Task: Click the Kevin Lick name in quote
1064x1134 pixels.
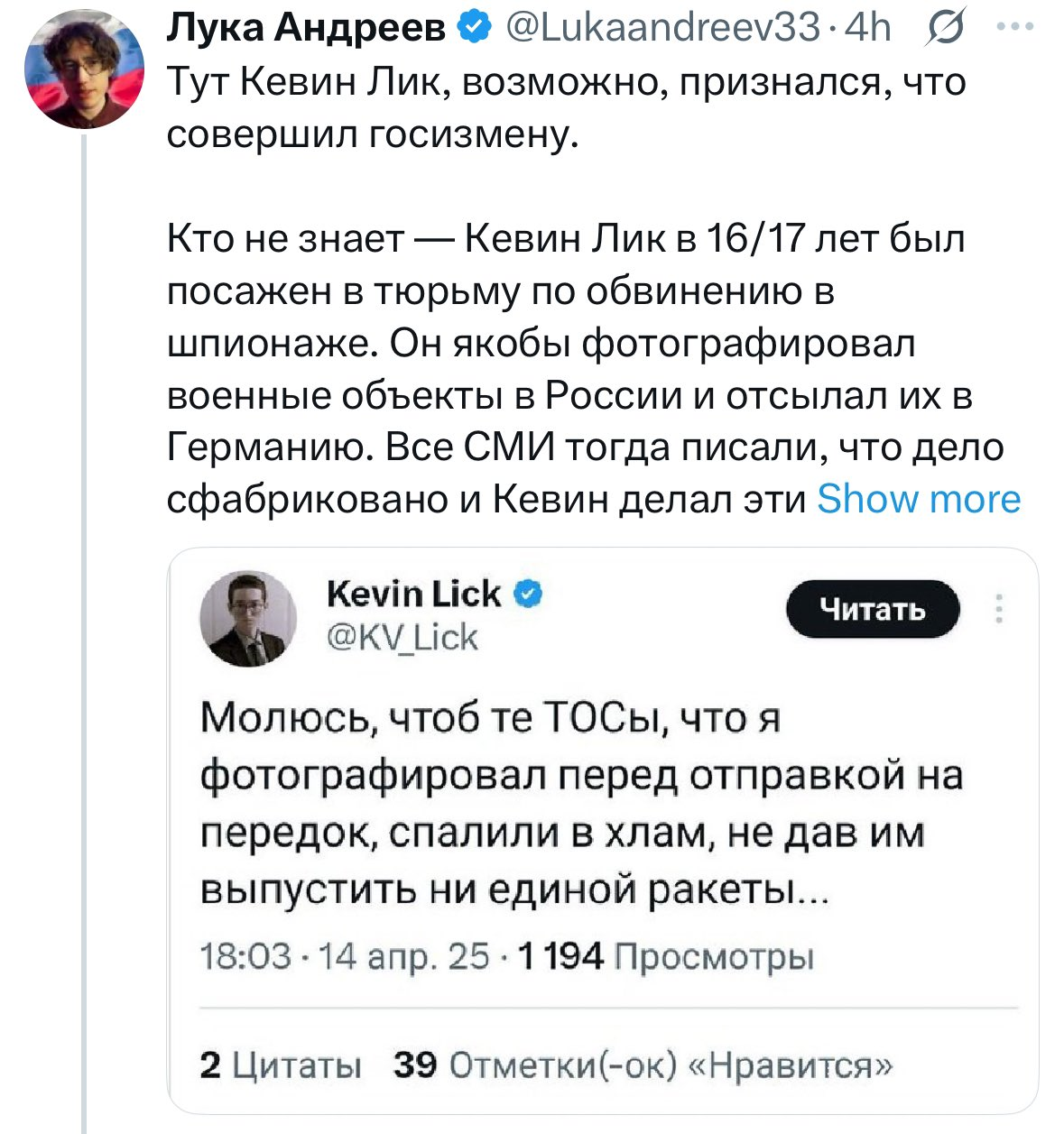Action: coord(413,594)
